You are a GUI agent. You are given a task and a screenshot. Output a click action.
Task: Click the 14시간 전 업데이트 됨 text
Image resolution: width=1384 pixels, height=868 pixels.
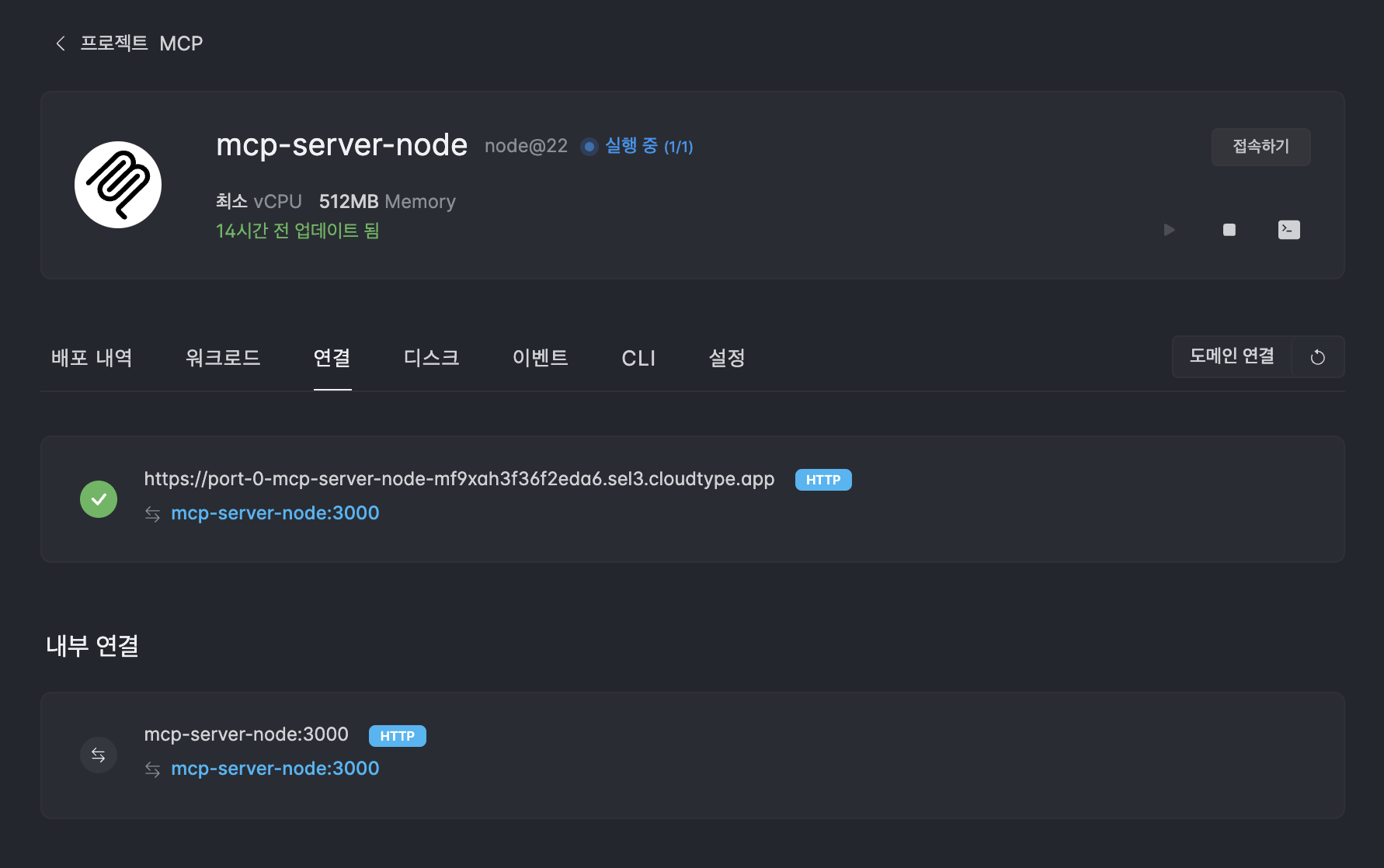tap(297, 231)
